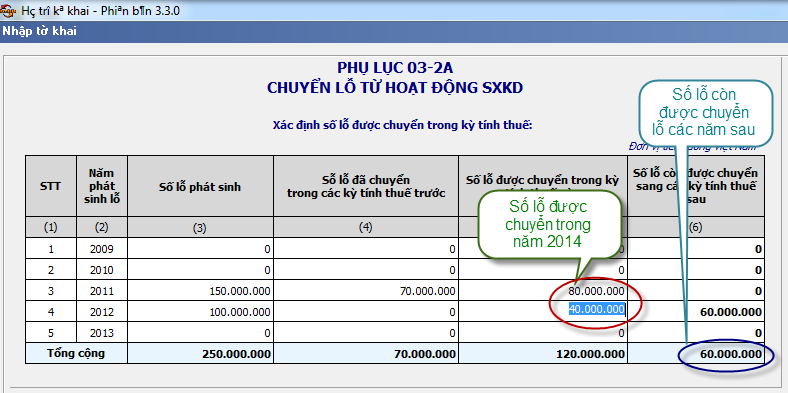788x393 pixels.
Task: Click the transferred-this-period cell for 2013
Action: coord(543,333)
